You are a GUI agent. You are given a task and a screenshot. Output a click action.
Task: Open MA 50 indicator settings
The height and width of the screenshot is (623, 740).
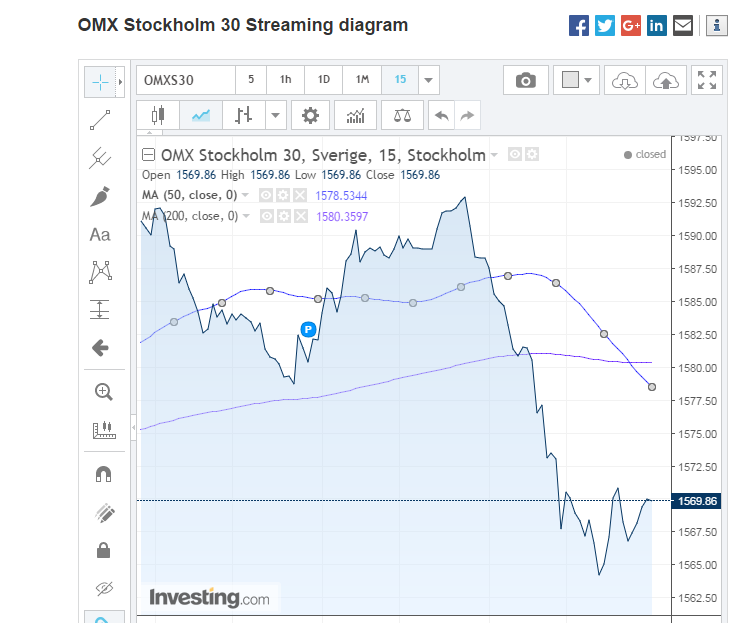(x=283, y=195)
